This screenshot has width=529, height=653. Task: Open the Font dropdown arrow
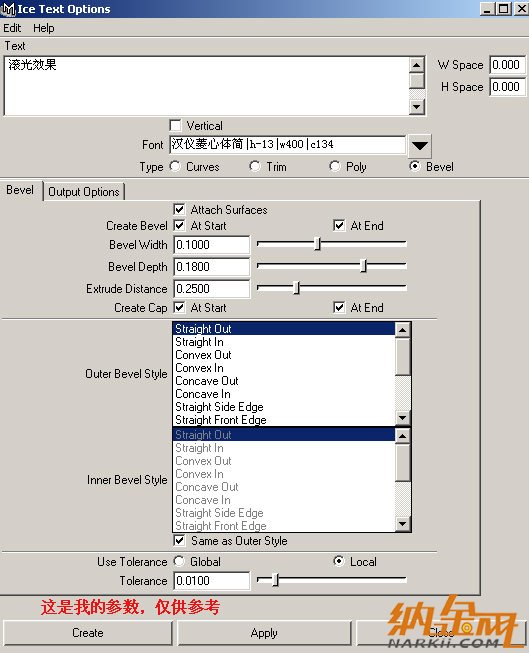pyautogui.click(x=419, y=145)
